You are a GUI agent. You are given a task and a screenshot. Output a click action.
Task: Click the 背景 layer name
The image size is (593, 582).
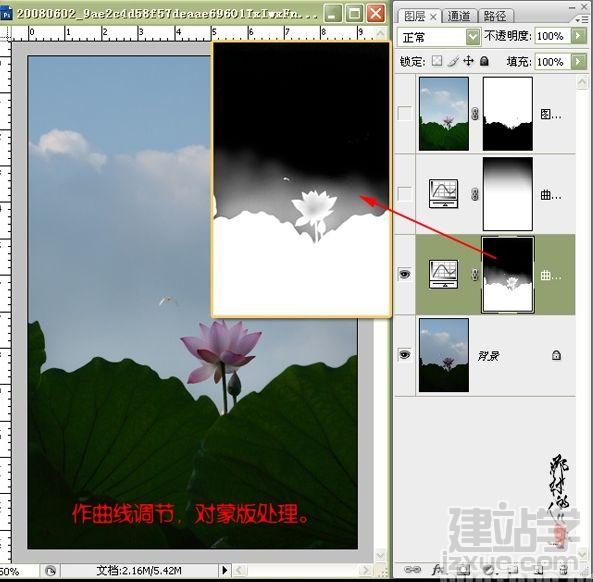click(x=488, y=355)
